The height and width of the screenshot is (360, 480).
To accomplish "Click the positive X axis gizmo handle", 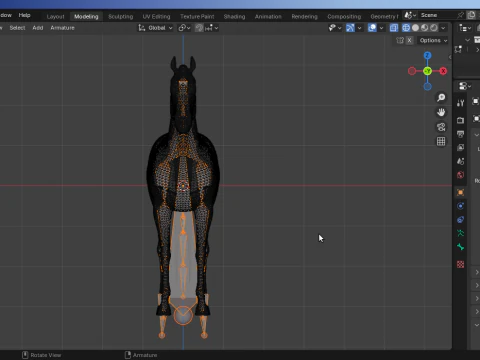I will [x=443, y=71].
